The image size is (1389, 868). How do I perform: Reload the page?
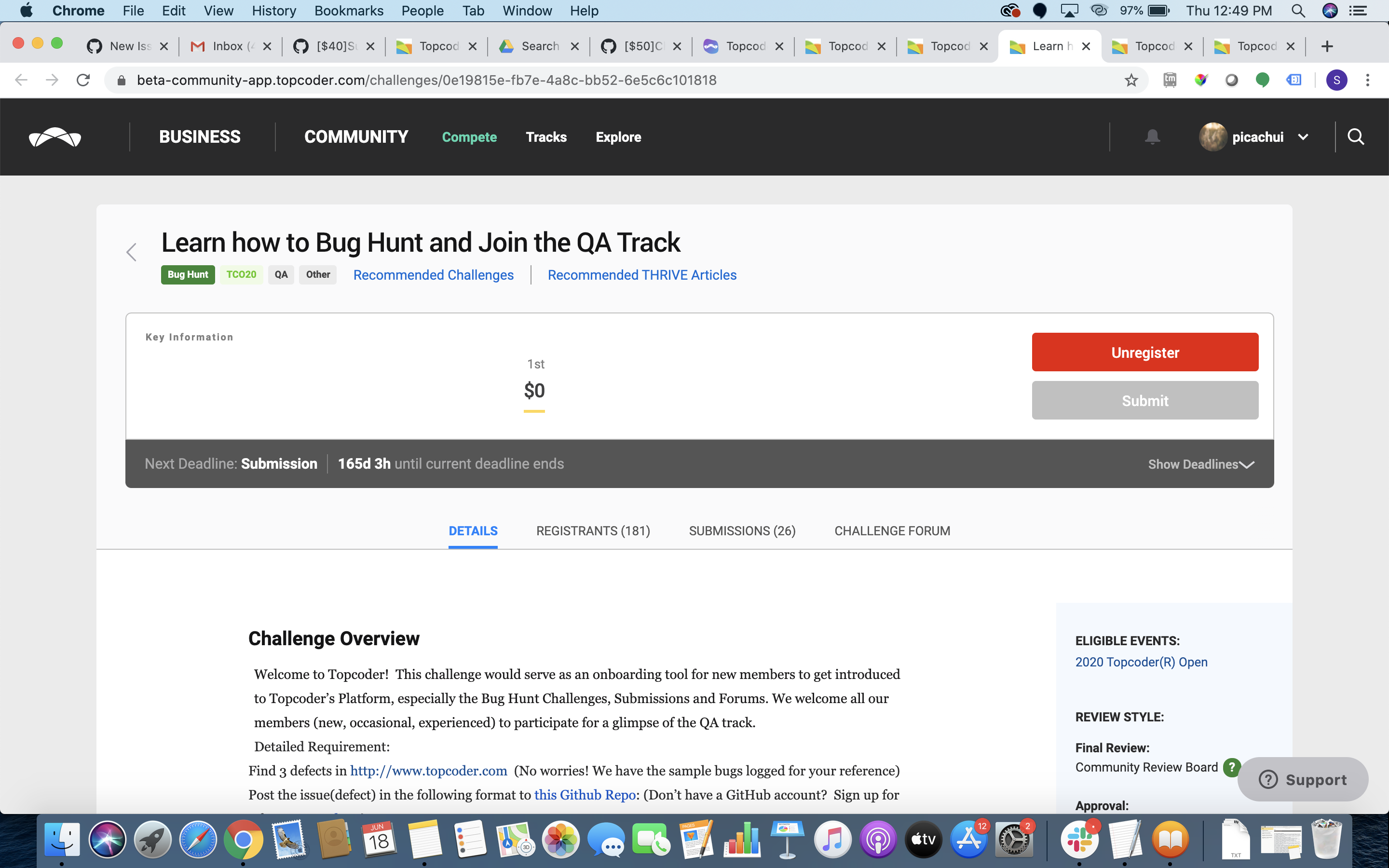(x=83, y=80)
